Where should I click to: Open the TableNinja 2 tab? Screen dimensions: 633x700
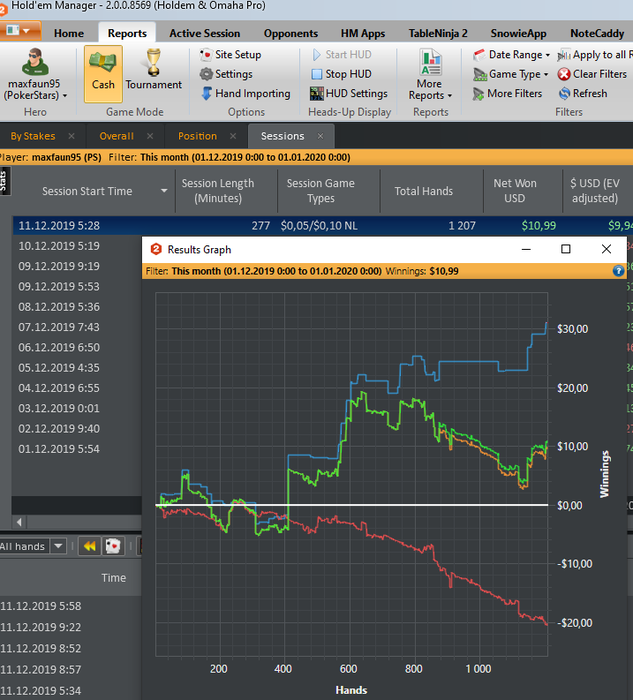(438, 33)
